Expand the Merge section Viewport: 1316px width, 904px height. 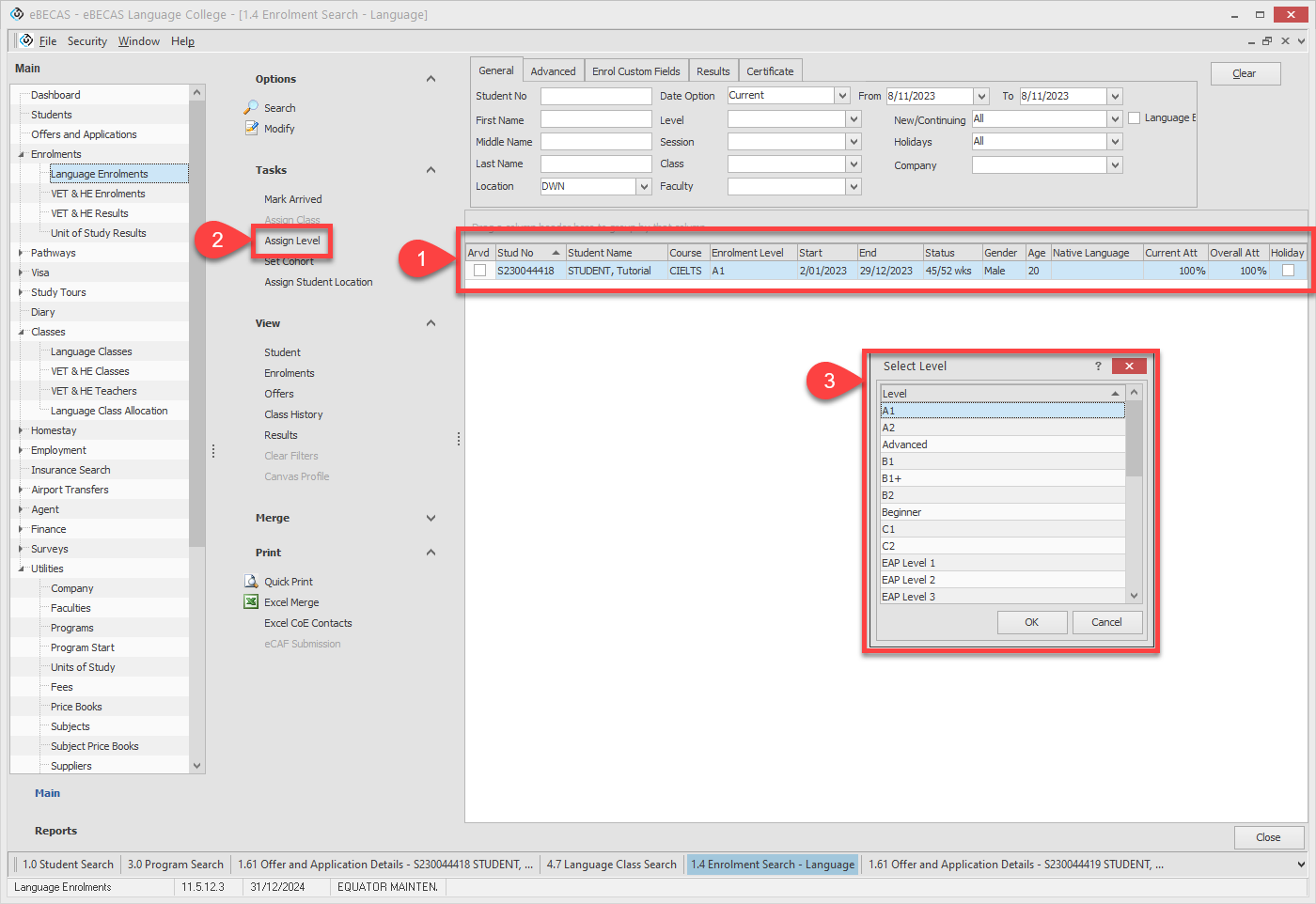tap(431, 518)
